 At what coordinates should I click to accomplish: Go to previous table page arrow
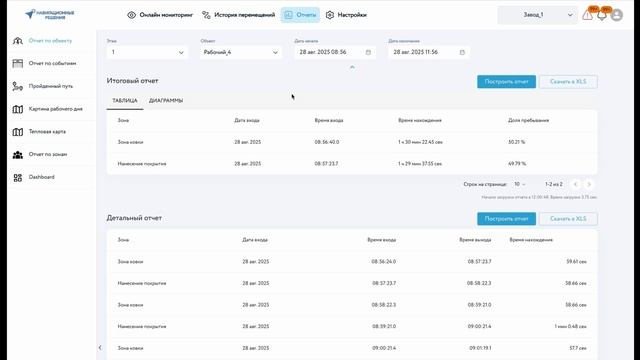[576, 184]
